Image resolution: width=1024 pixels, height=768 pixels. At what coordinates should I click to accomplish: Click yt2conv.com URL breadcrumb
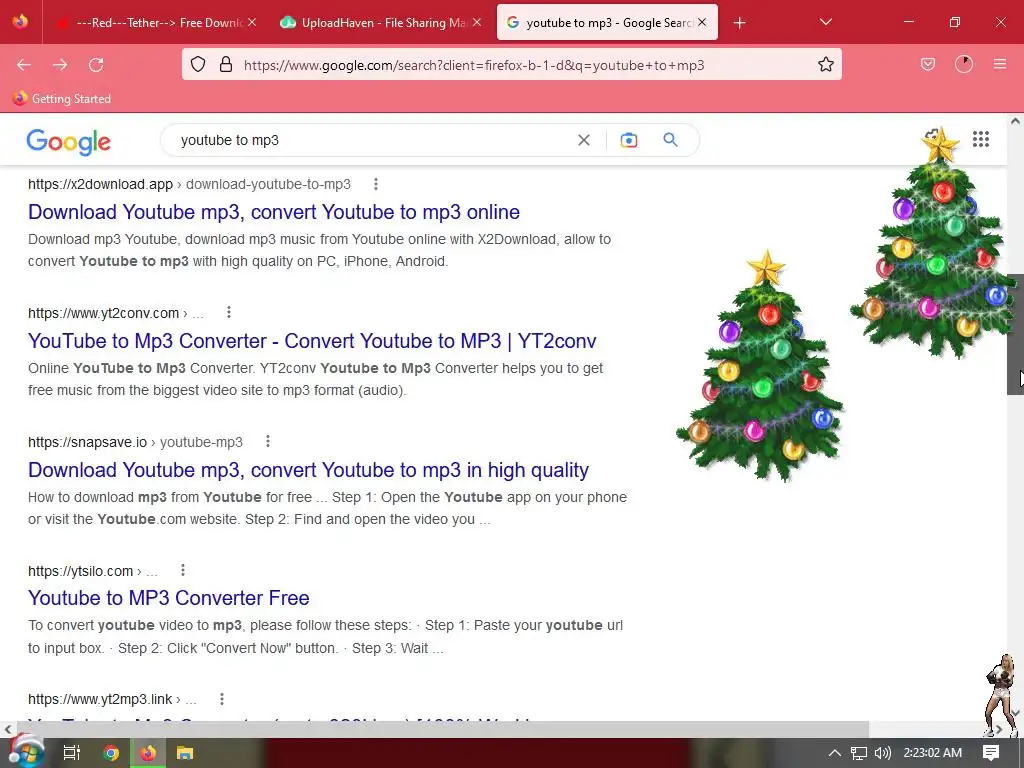tap(116, 313)
